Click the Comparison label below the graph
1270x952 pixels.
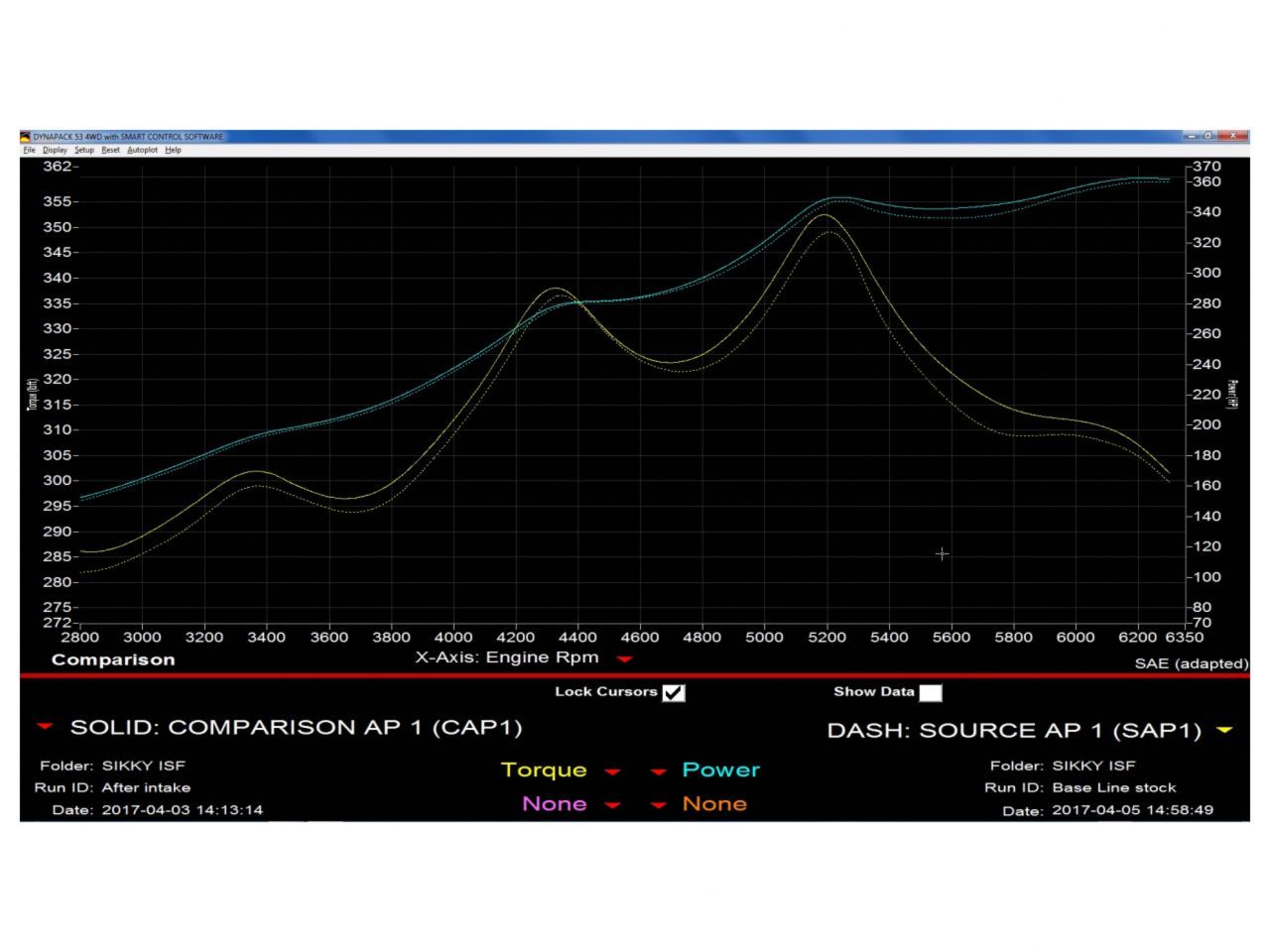(113, 659)
